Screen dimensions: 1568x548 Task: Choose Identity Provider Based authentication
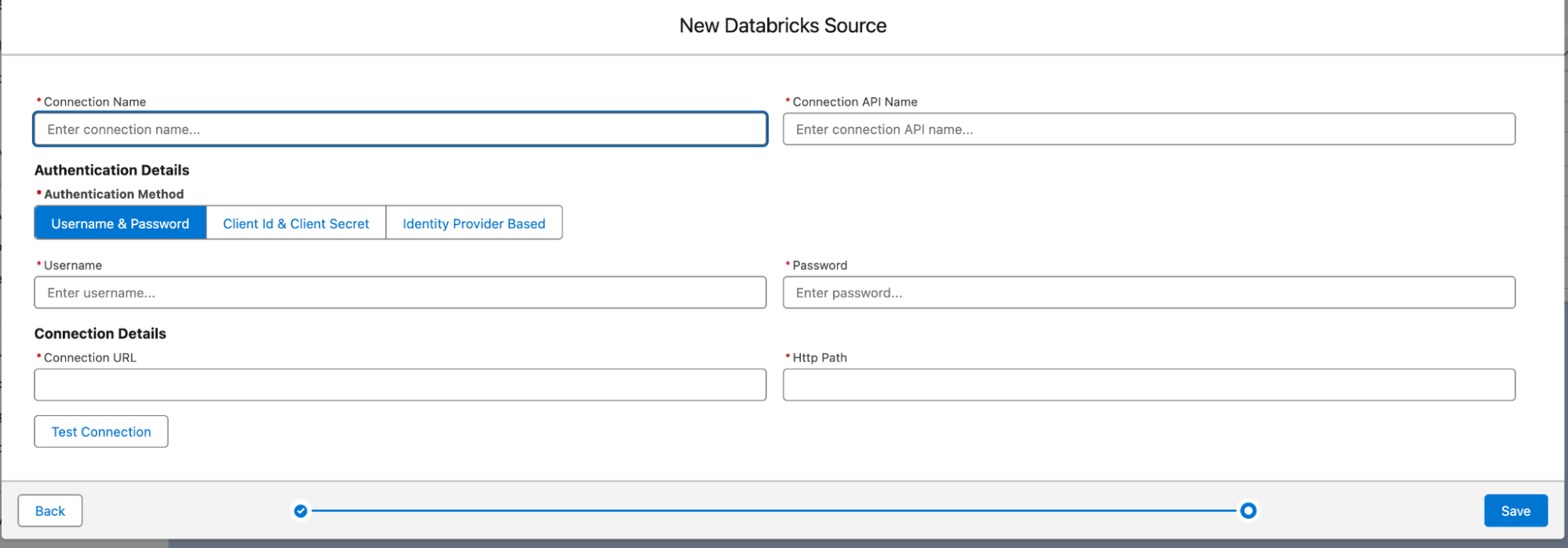tap(474, 223)
